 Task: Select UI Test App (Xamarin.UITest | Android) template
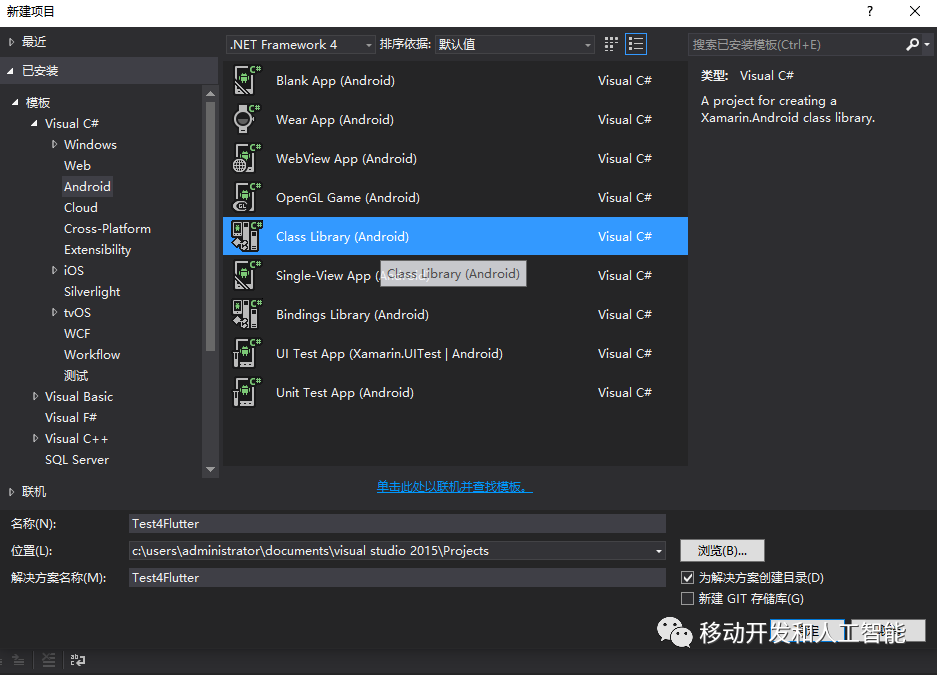pos(455,354)
